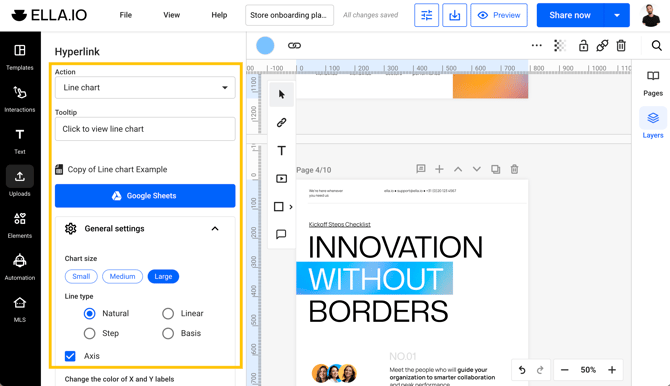Click the blue fill color circle

(265, 45)
